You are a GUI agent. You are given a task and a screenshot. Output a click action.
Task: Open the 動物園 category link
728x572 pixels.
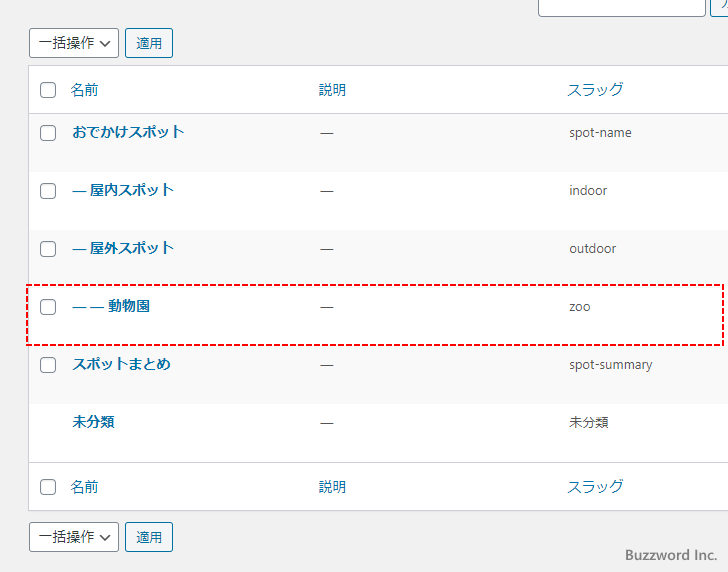coord(129,306)
